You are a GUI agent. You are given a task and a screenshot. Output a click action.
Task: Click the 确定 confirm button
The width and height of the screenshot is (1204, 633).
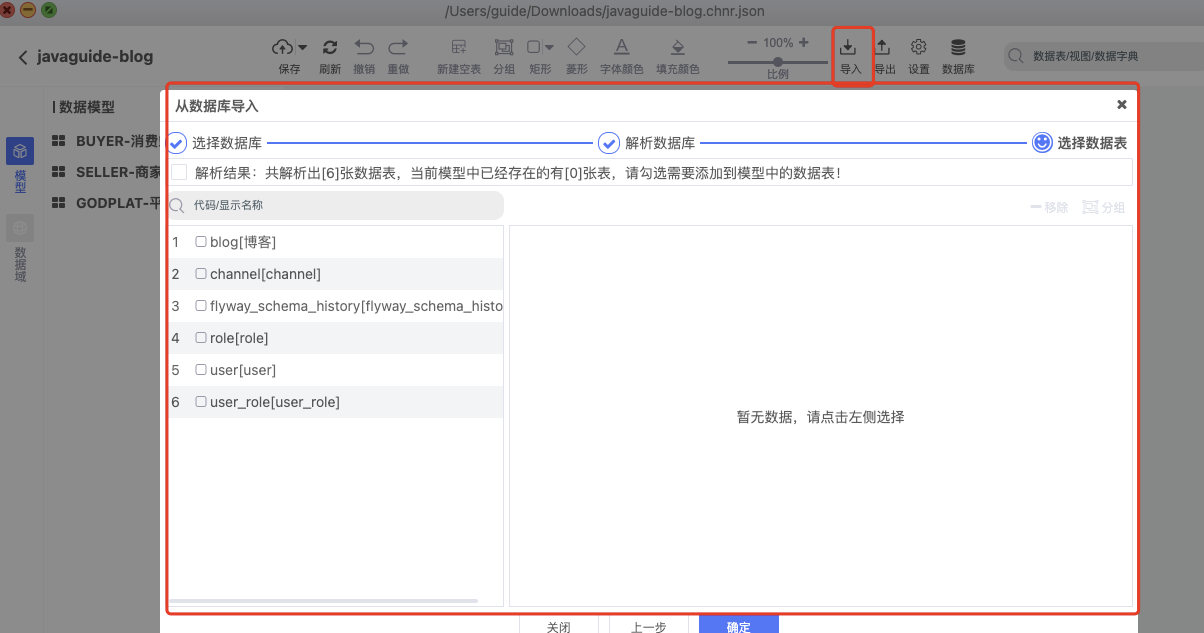click(x=738, y=626)
